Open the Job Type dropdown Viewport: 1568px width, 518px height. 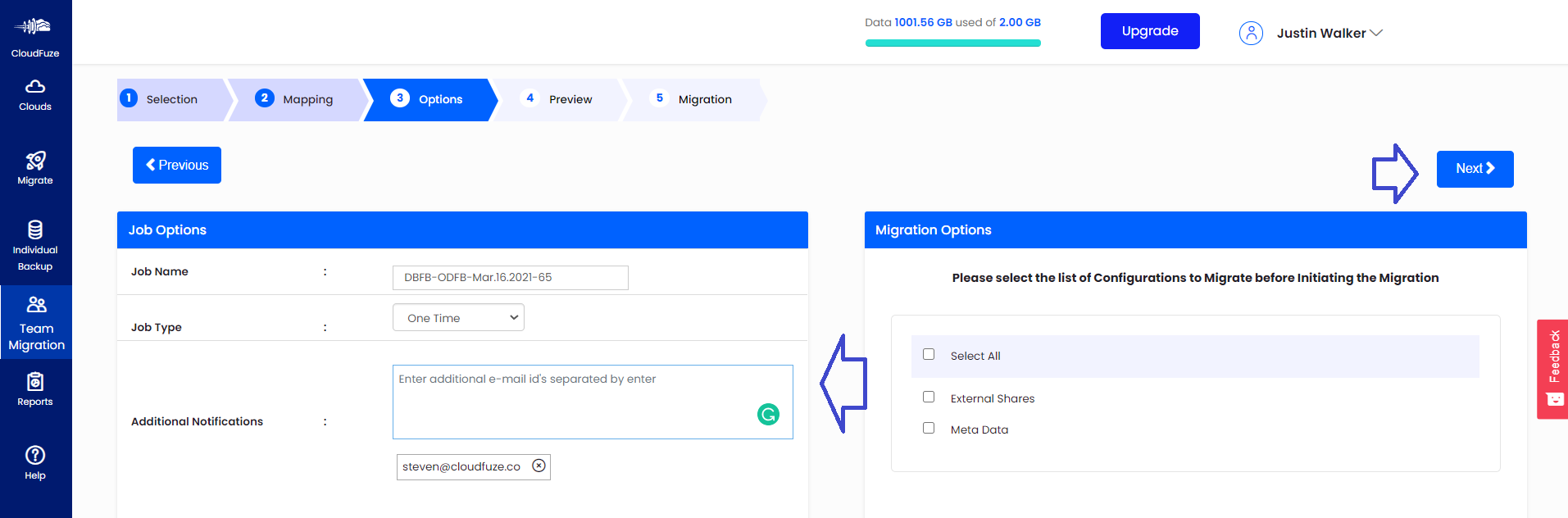coord(458,317)
